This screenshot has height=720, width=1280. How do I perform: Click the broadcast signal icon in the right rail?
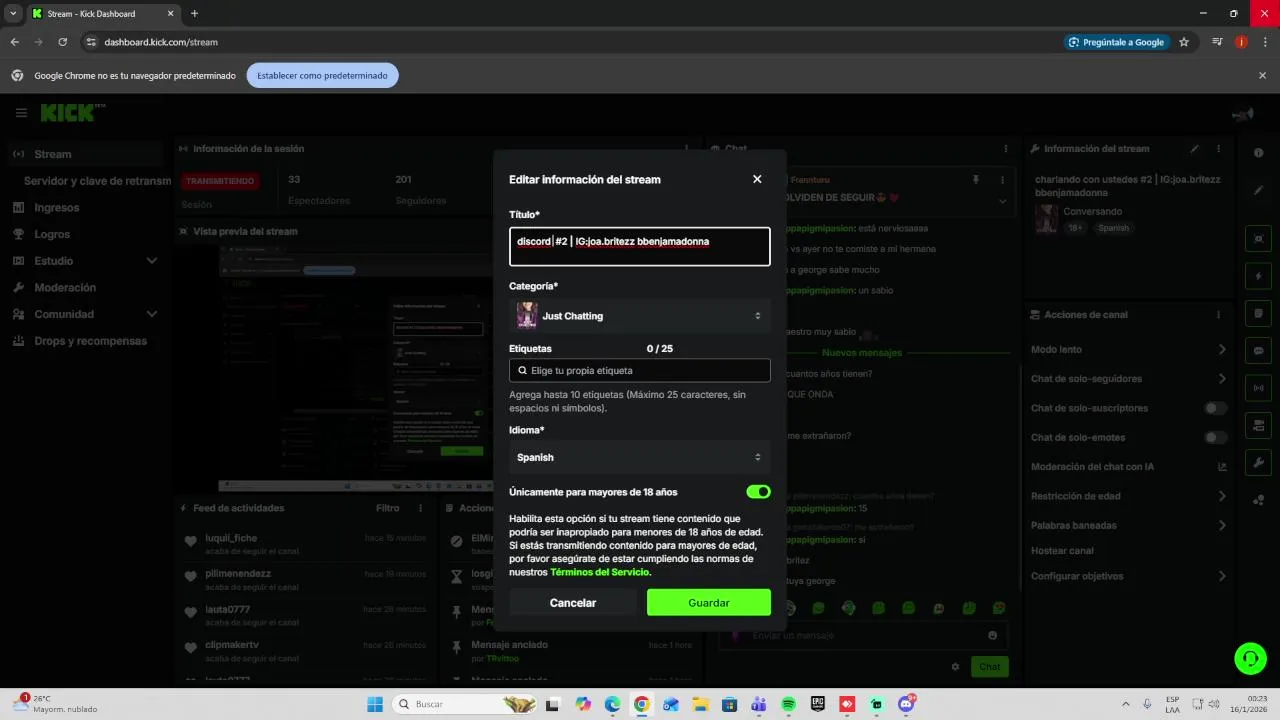[1258, 388]
